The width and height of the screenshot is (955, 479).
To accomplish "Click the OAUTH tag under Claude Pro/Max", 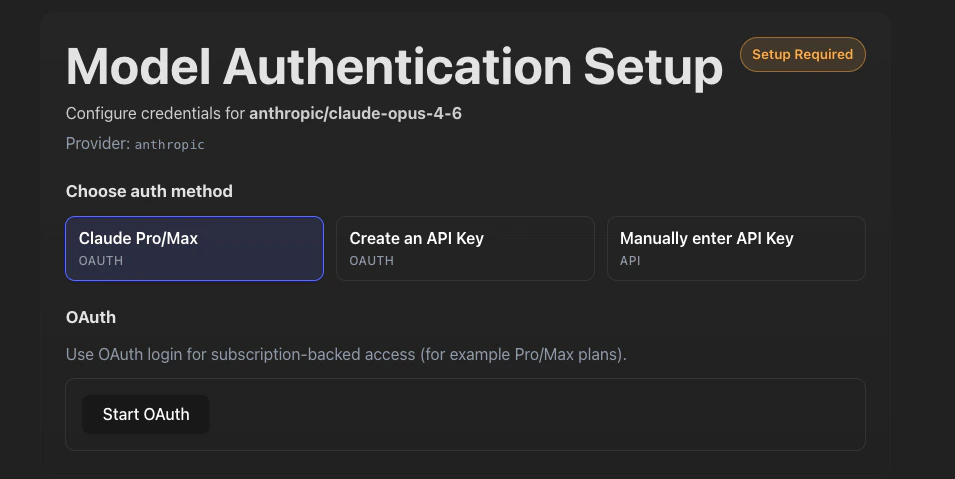I will click(101, 261).
